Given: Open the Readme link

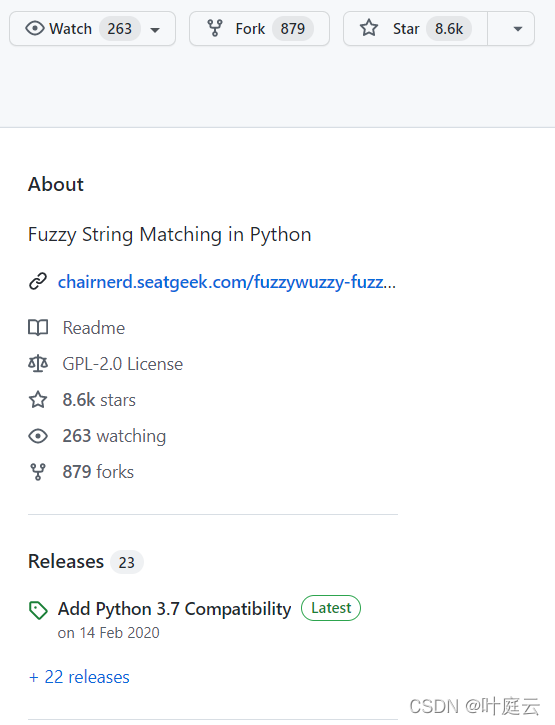Looking at the screenshot, I should (94, 328).
